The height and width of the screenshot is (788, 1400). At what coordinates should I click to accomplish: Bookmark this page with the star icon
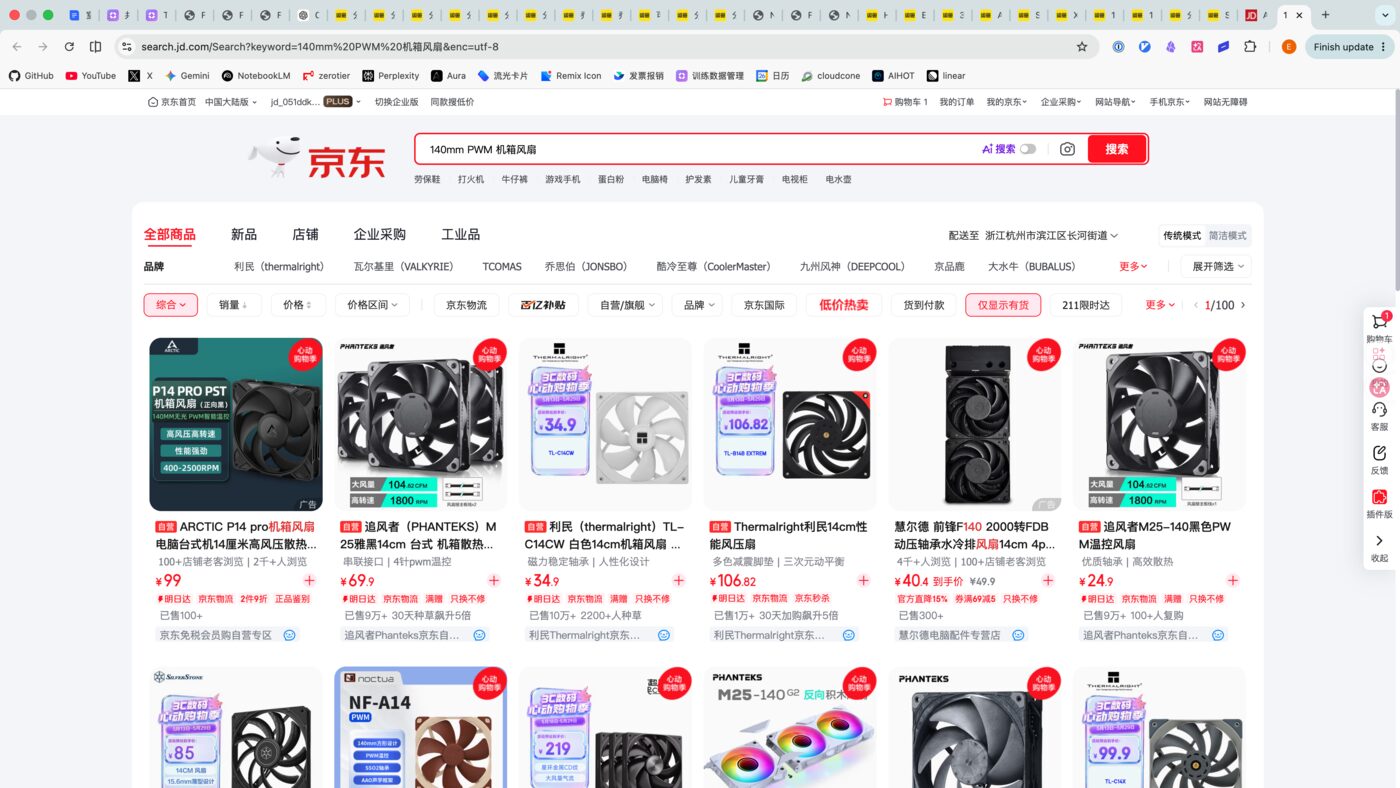tap(1082, 47)
